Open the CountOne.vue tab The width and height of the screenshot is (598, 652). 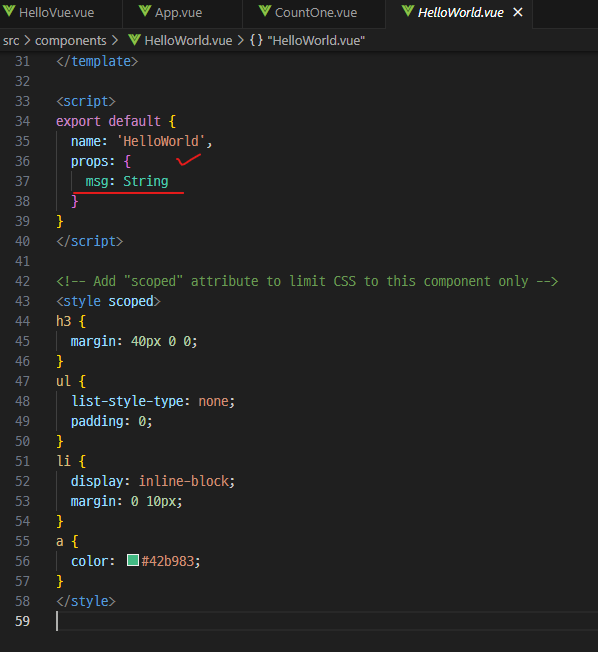click(316, 12)
